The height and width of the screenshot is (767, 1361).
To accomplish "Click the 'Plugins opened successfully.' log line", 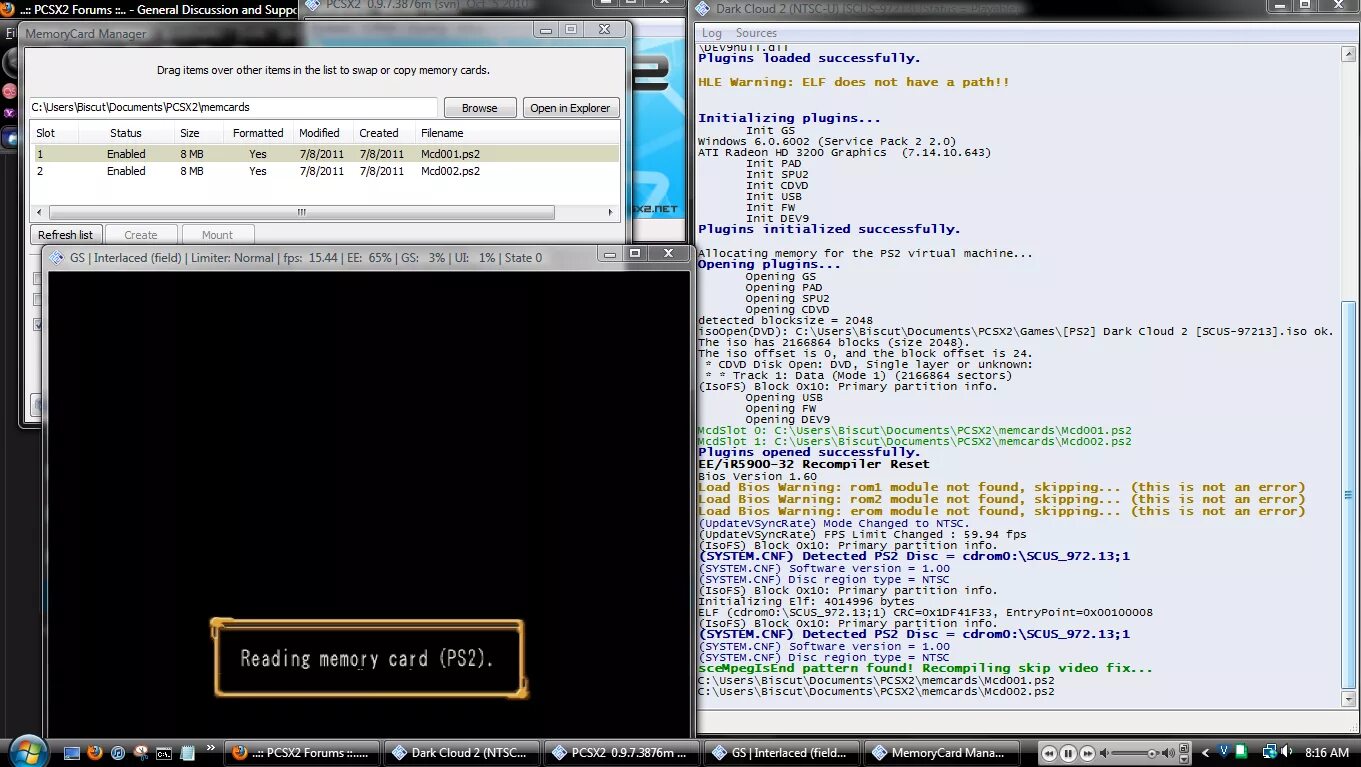I will (809, 452).
